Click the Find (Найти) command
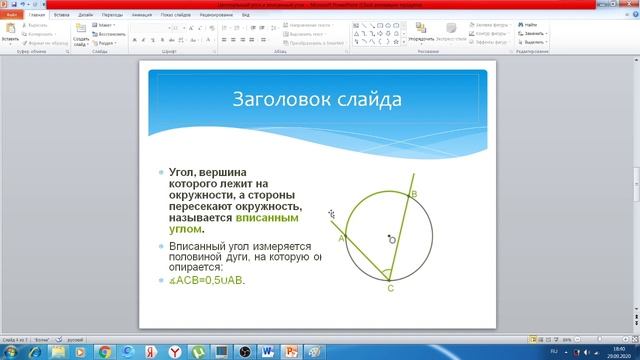This screenshot has height=360, width=640. [x=528, y=25]
